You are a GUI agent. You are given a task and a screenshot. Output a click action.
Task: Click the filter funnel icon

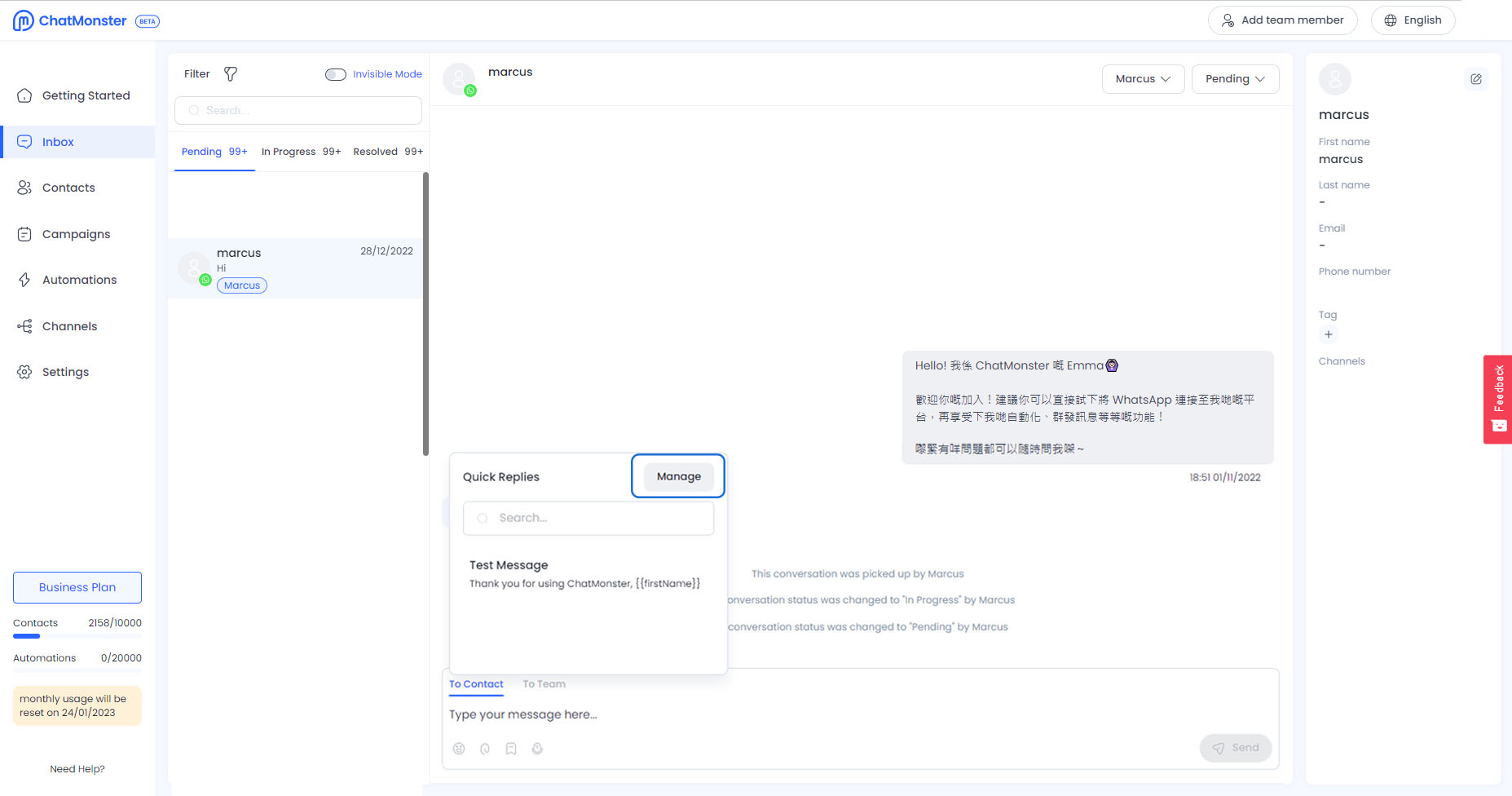(231, 74)
